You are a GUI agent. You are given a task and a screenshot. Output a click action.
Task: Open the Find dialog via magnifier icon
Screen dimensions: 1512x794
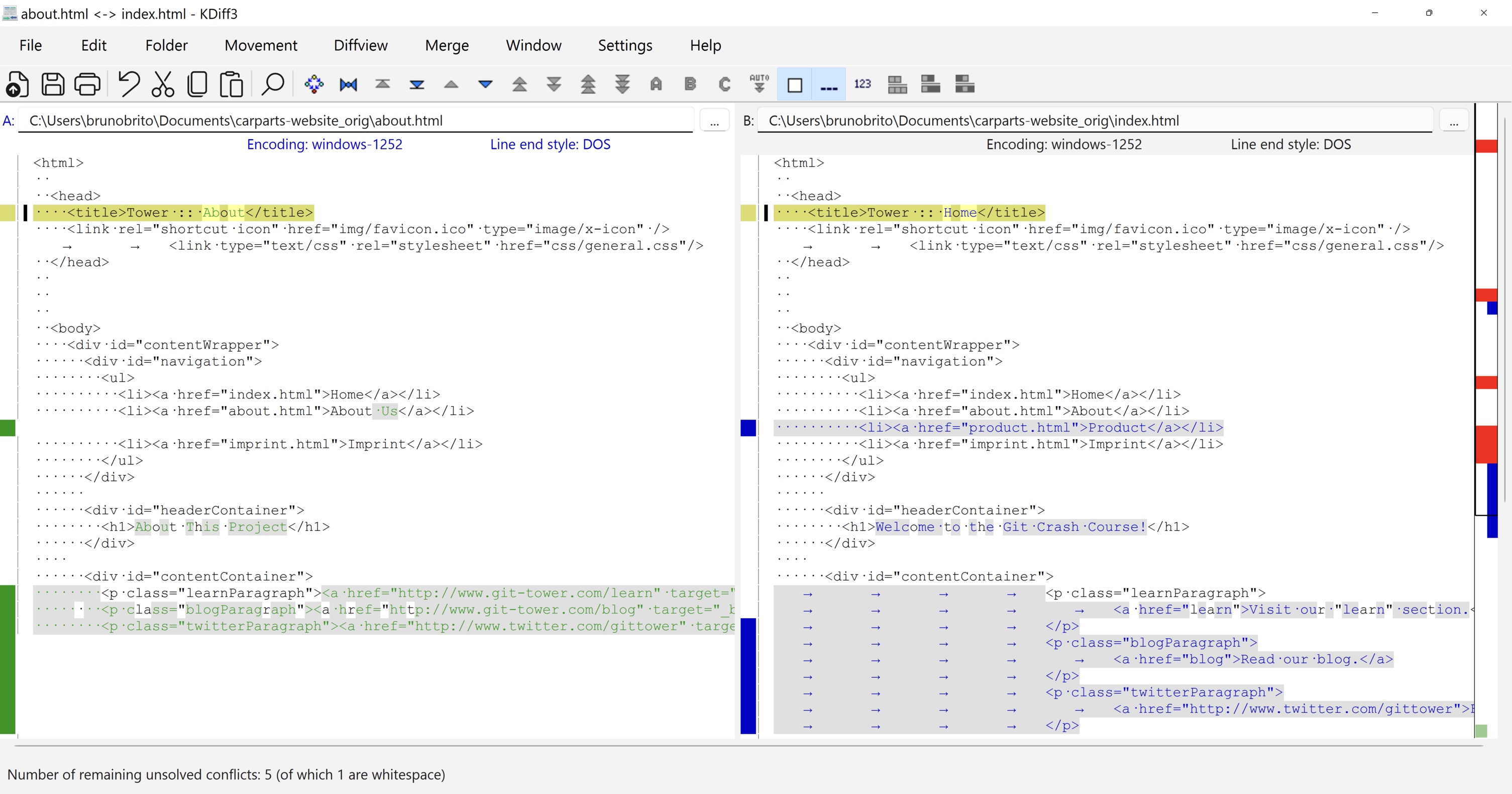point(272,84)
